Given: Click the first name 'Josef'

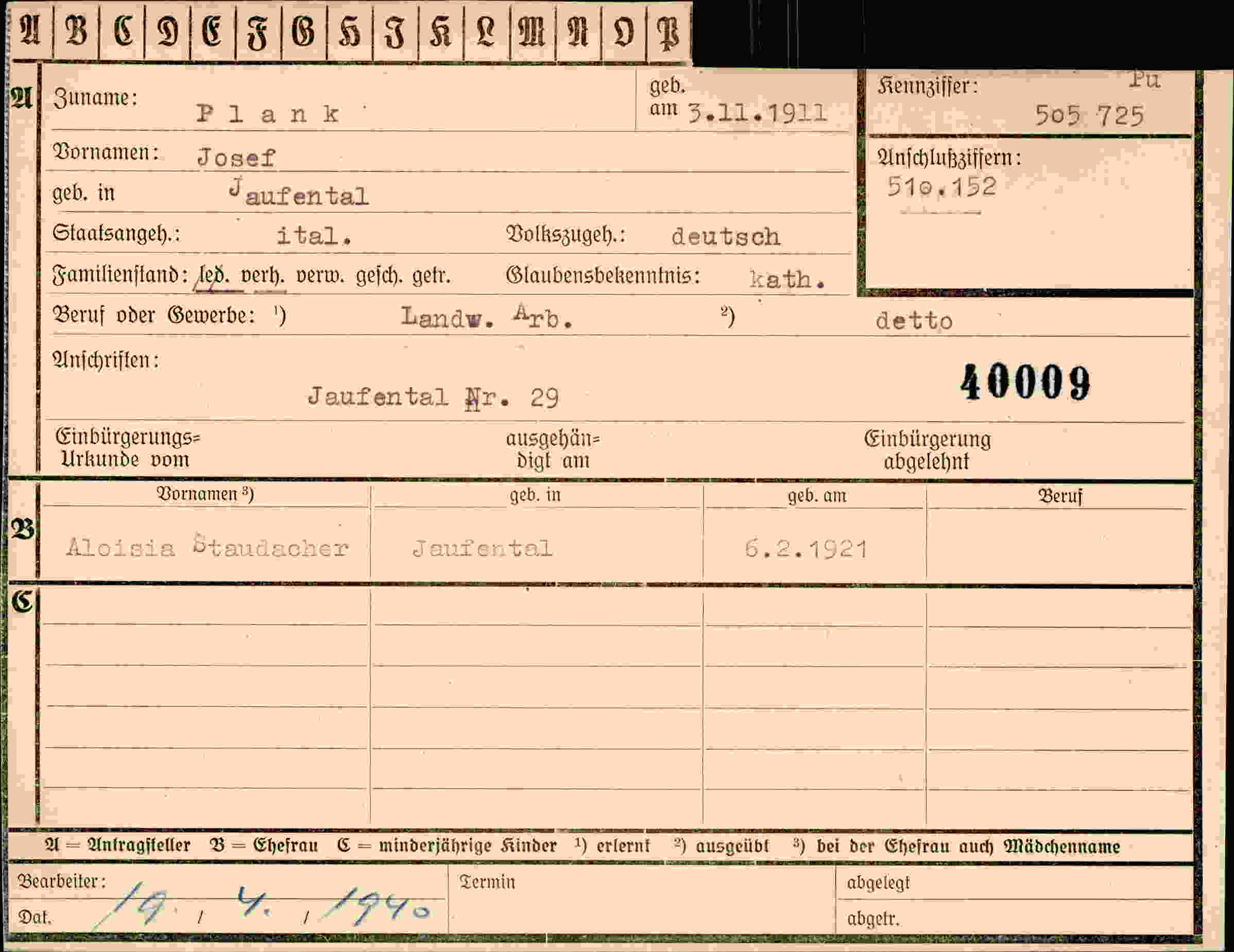Looking at the screenshot, I should coord(236,158).
